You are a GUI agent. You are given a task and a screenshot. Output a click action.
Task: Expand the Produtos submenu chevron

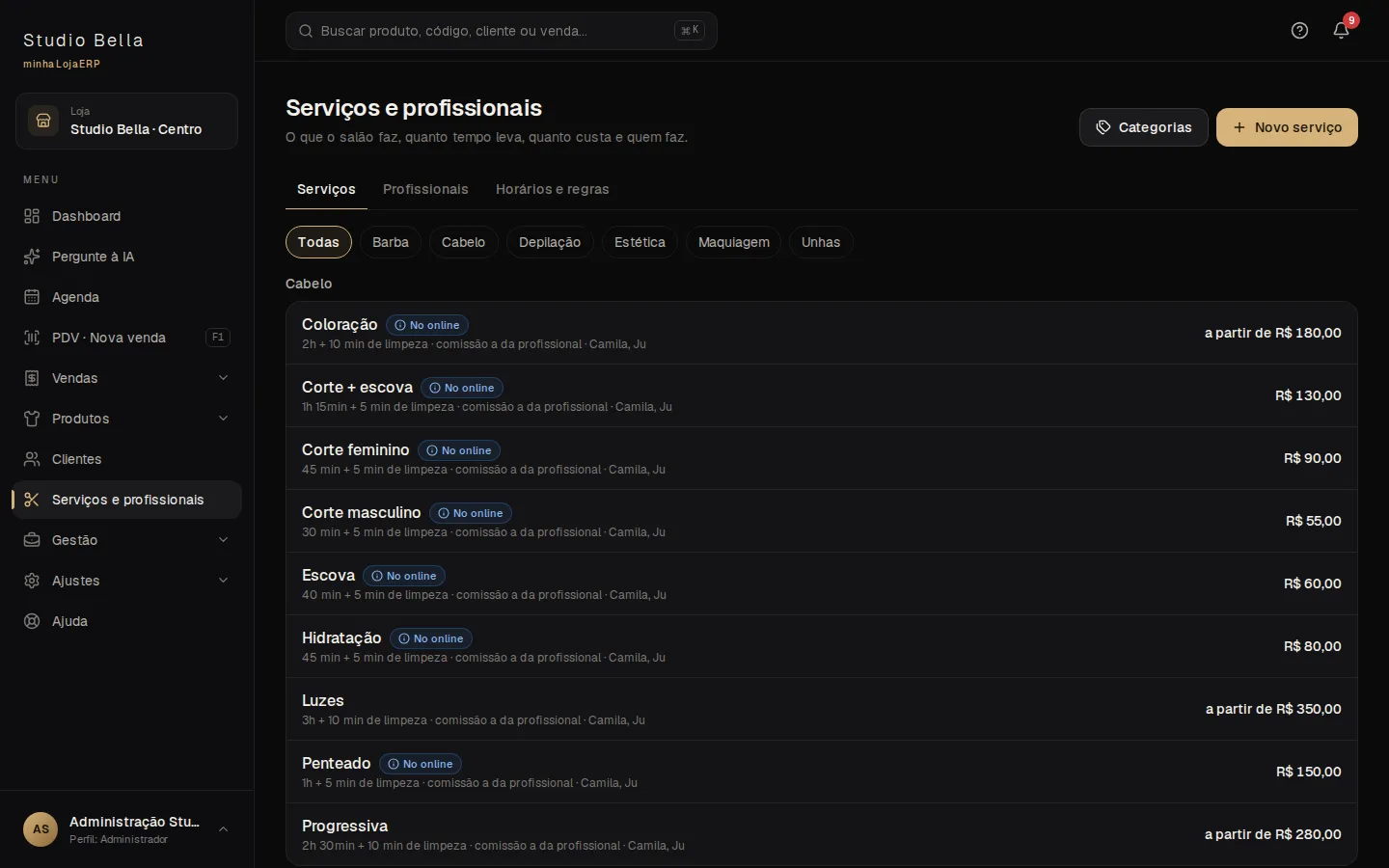click(x=224, y=419)
